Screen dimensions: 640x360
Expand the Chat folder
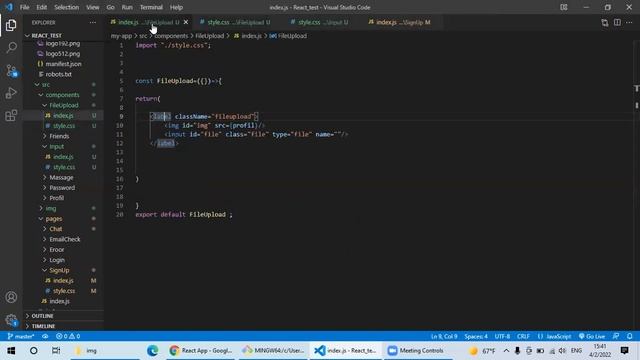click(56, 229)
